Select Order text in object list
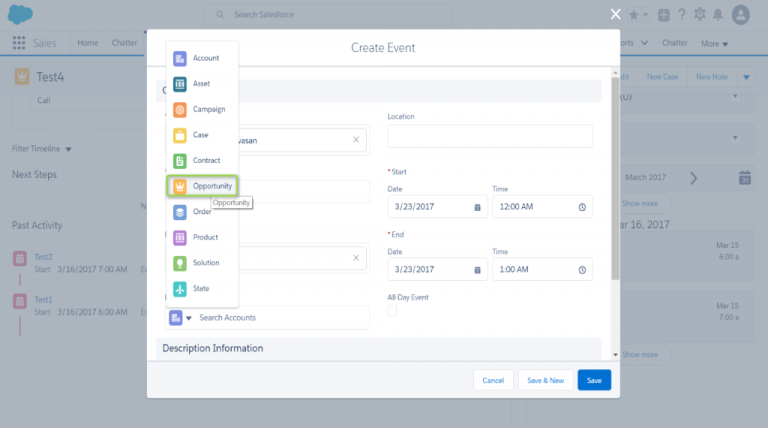 pos(202,212)
